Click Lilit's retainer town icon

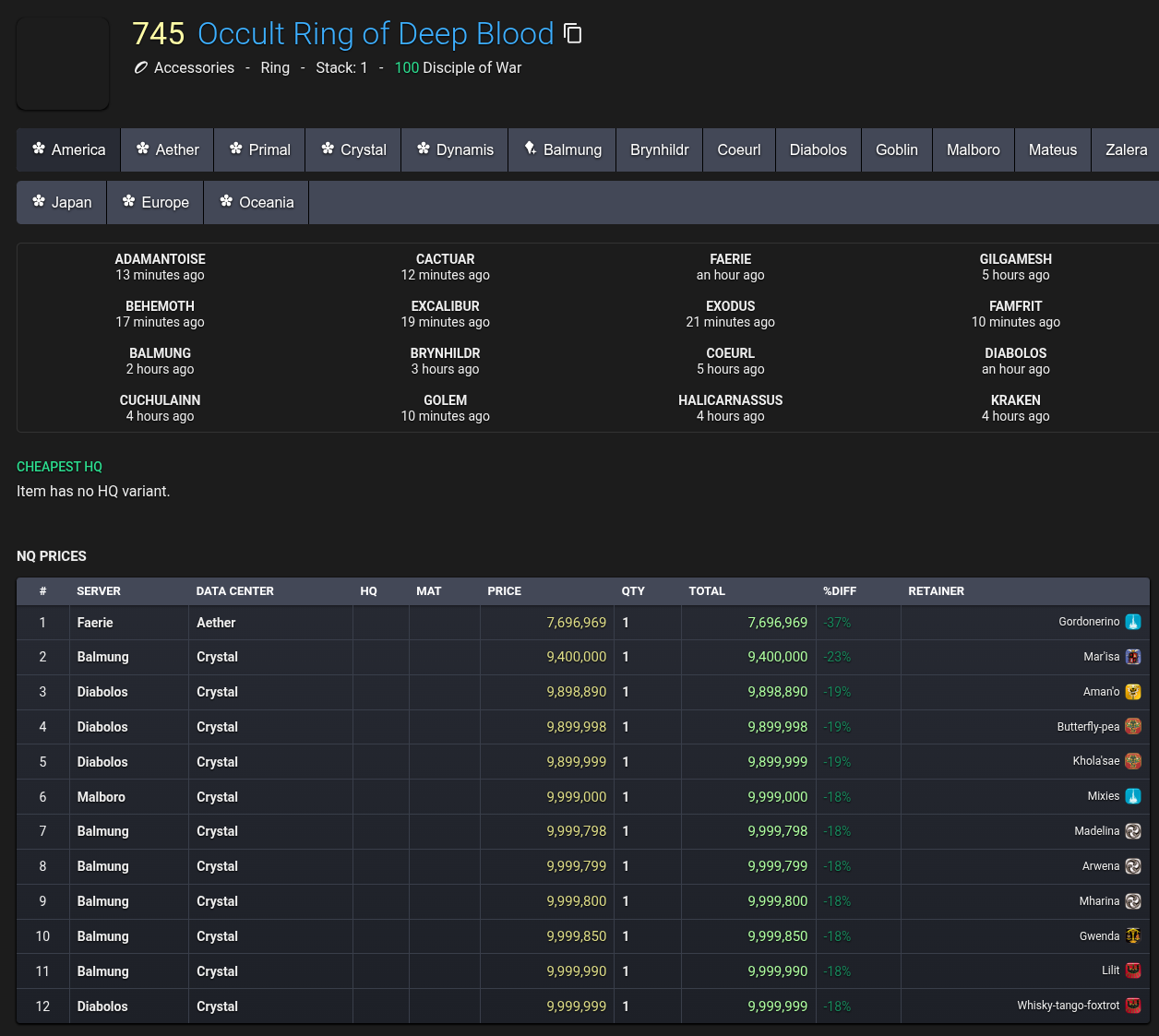coord(1133,971)
